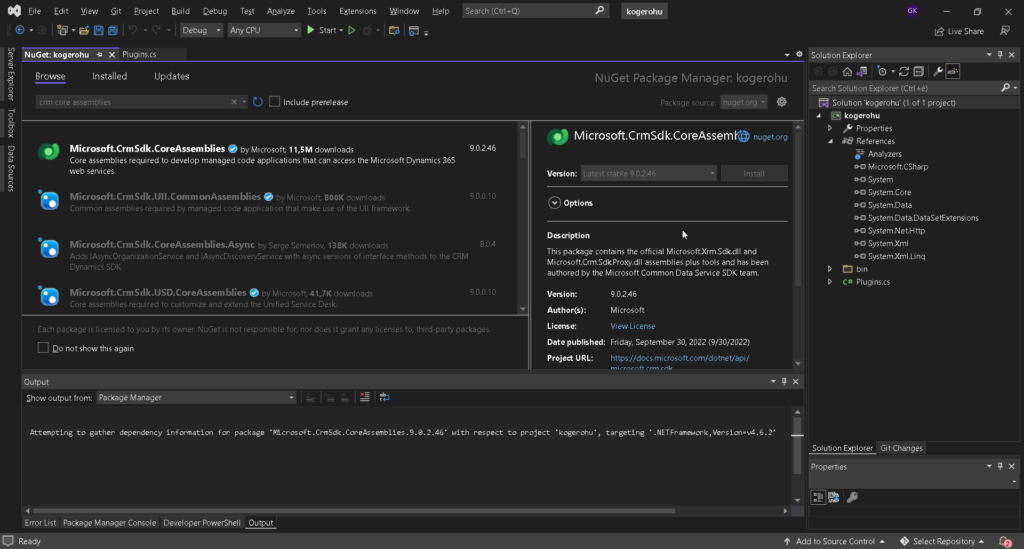Save the current file with Save icon
The height and width of the screenshot is (549, 1024).
(x=99, y=30)
